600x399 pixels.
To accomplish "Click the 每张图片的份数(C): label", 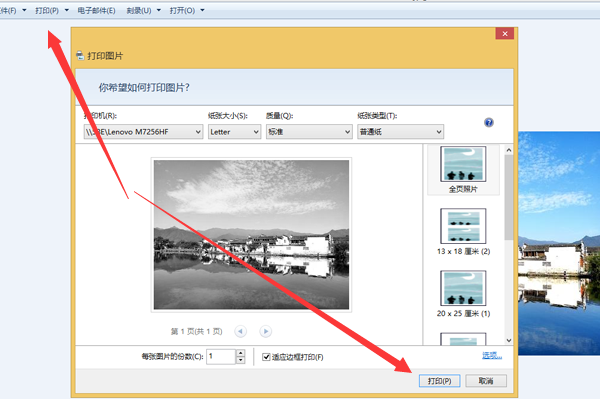I will [x=173, y=357].
